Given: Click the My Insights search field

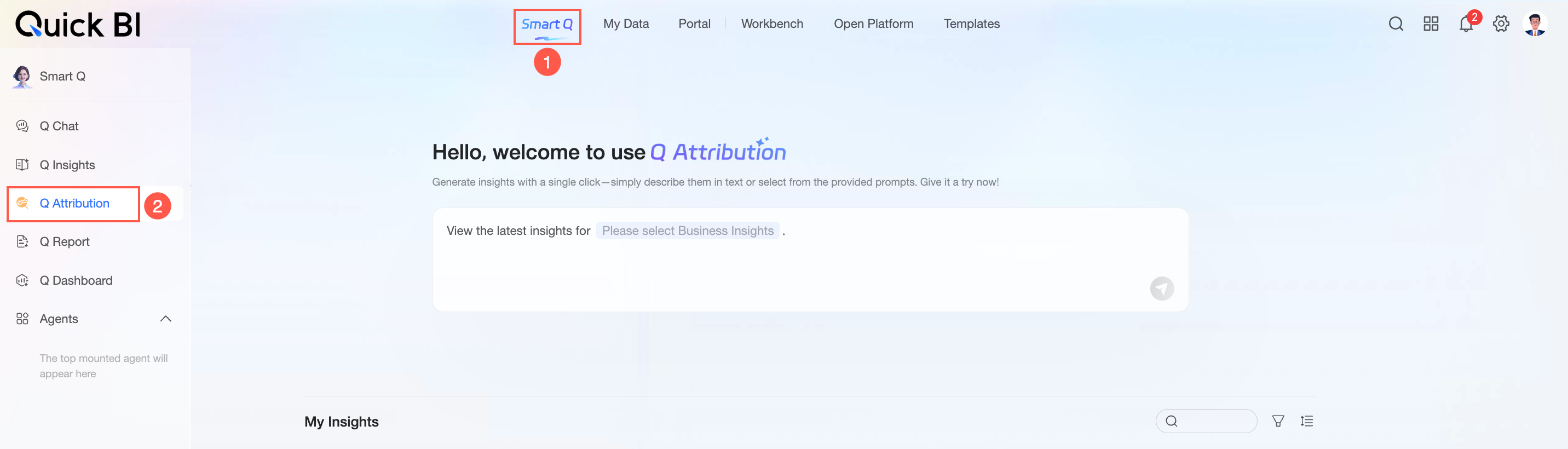Looking at the screenshot, I should coord(1206,421).
